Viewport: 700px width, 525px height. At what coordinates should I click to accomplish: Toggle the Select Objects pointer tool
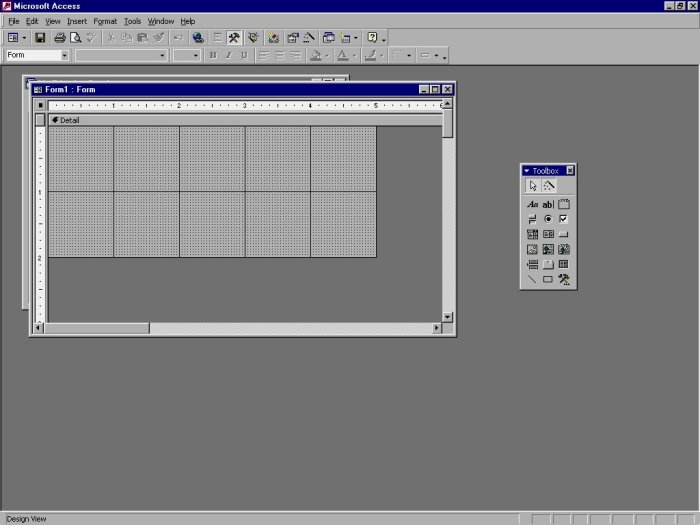tap(533, 186)
